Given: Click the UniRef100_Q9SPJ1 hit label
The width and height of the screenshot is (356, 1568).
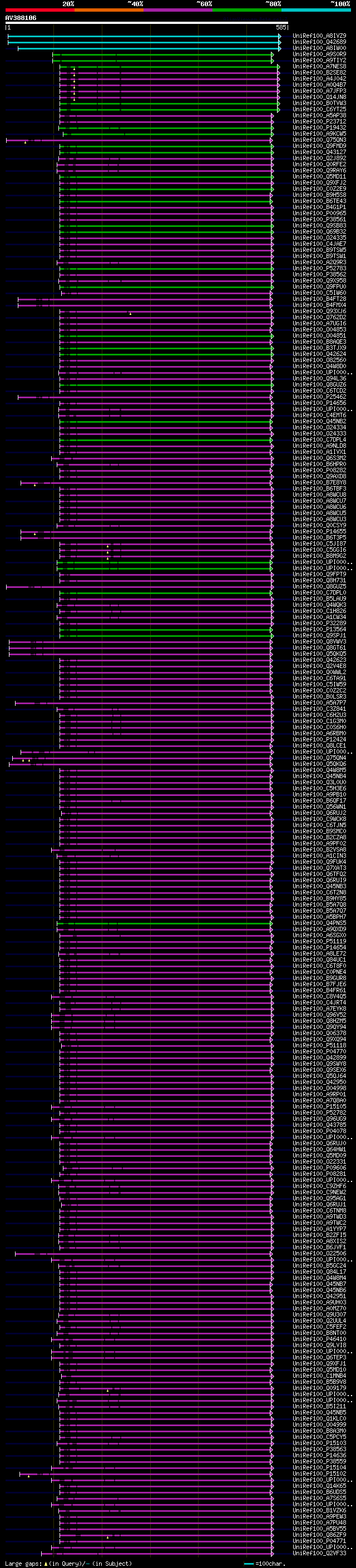Looking at the screenshot, I should (x=319, y=635).
